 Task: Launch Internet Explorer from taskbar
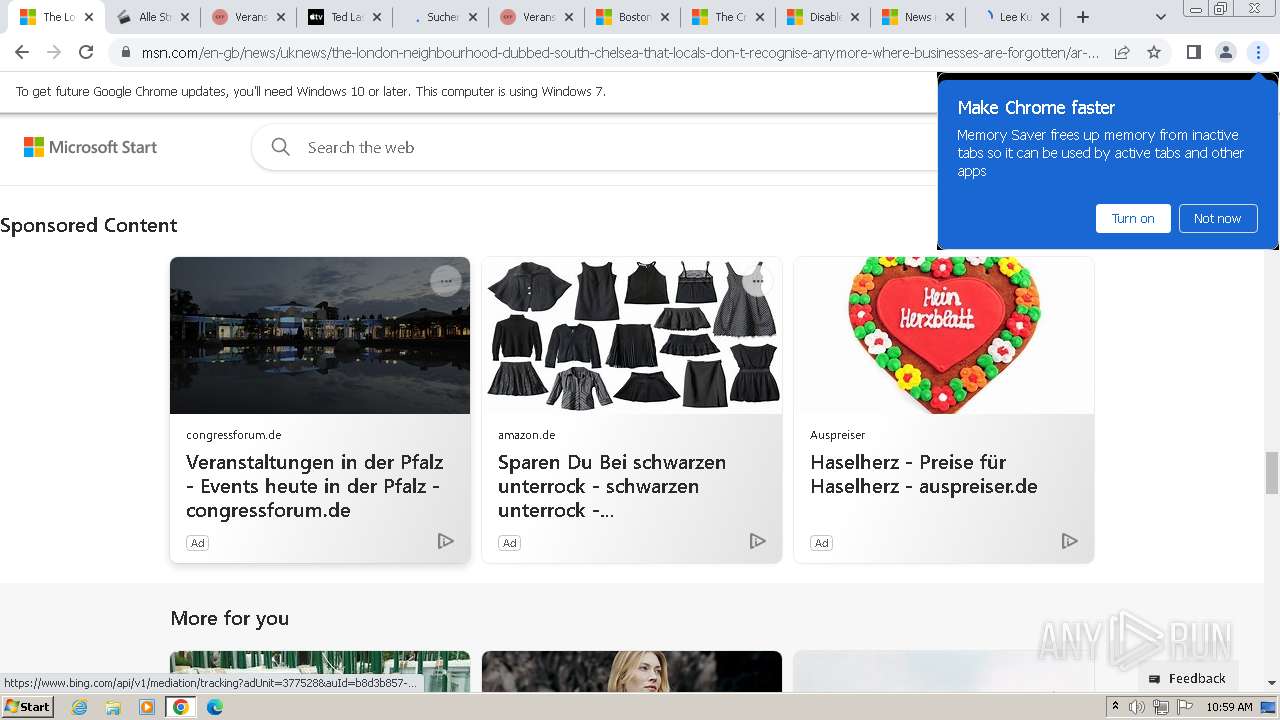tap(80, 707)
